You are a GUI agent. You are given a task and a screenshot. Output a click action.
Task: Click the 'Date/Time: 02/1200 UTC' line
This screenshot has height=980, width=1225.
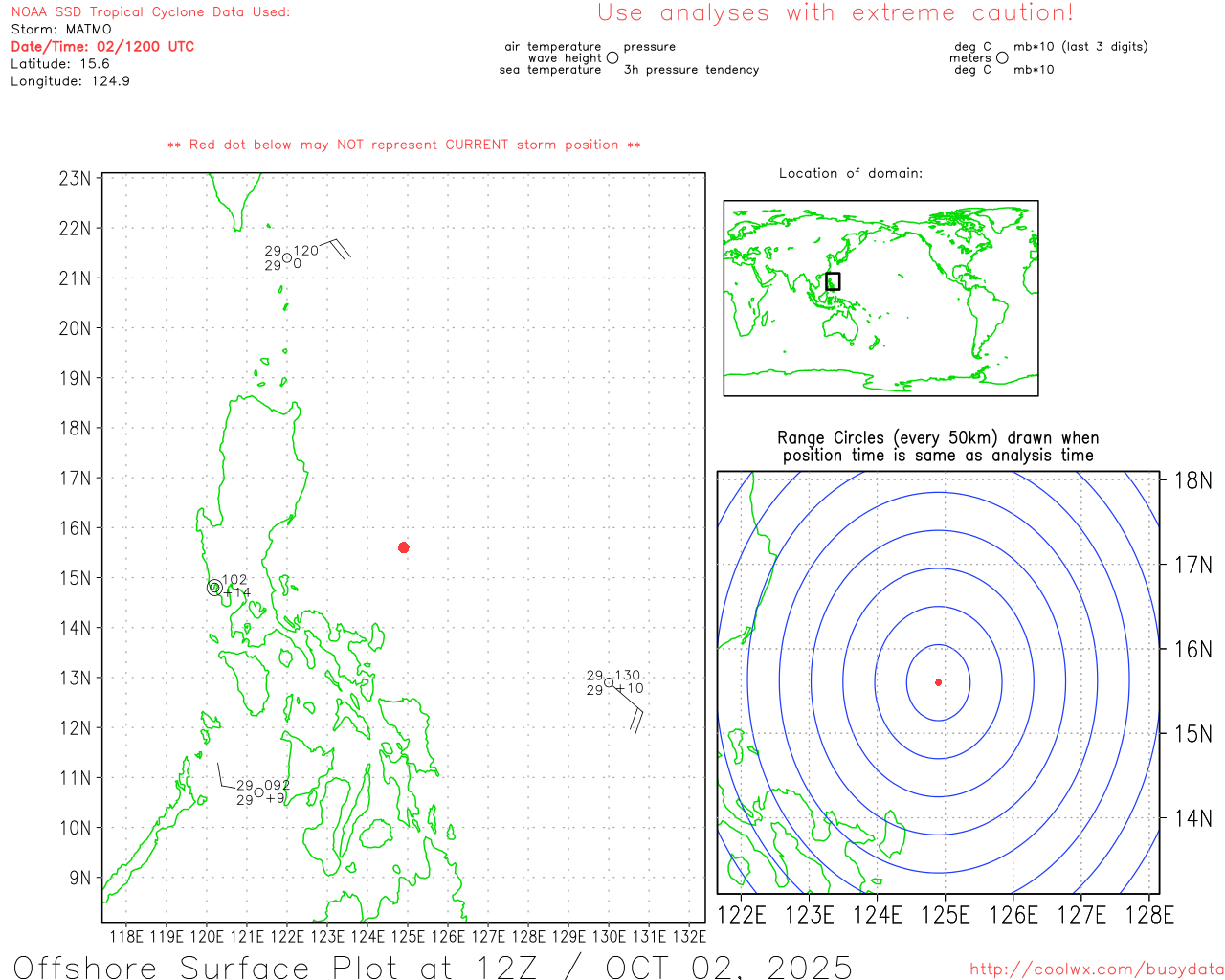(x=102, y=47)
